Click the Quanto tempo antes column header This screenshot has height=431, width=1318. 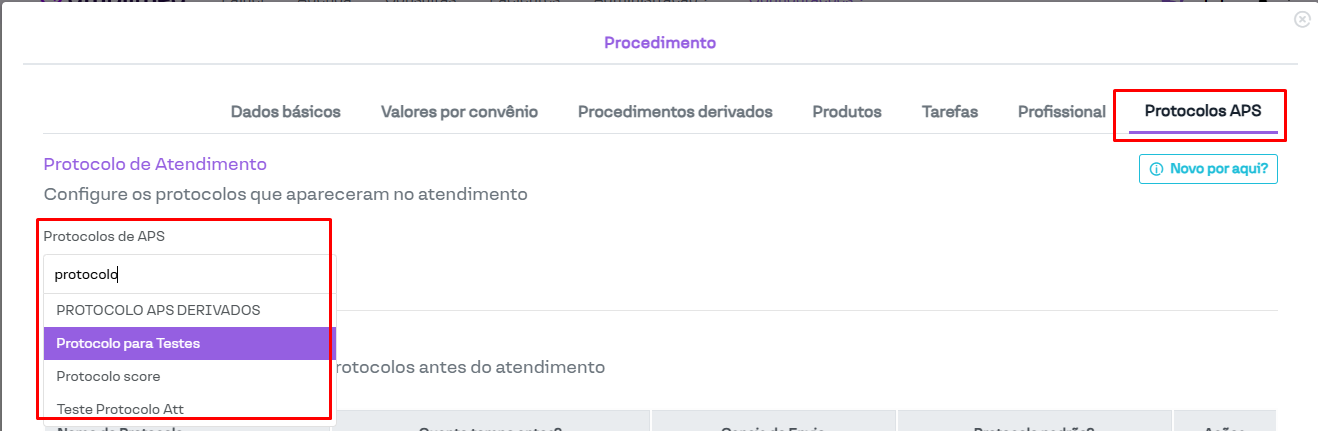coord(489,427)
